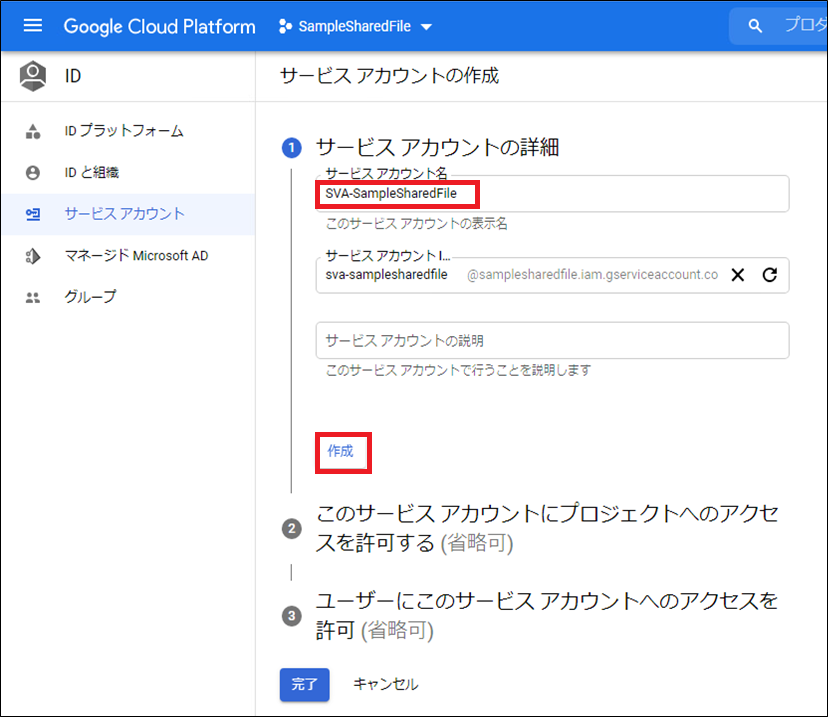Expand step 2 プロジェクトへのアクセスを許可する
This screenshot has height=717, width=828.
coord(547,527)
